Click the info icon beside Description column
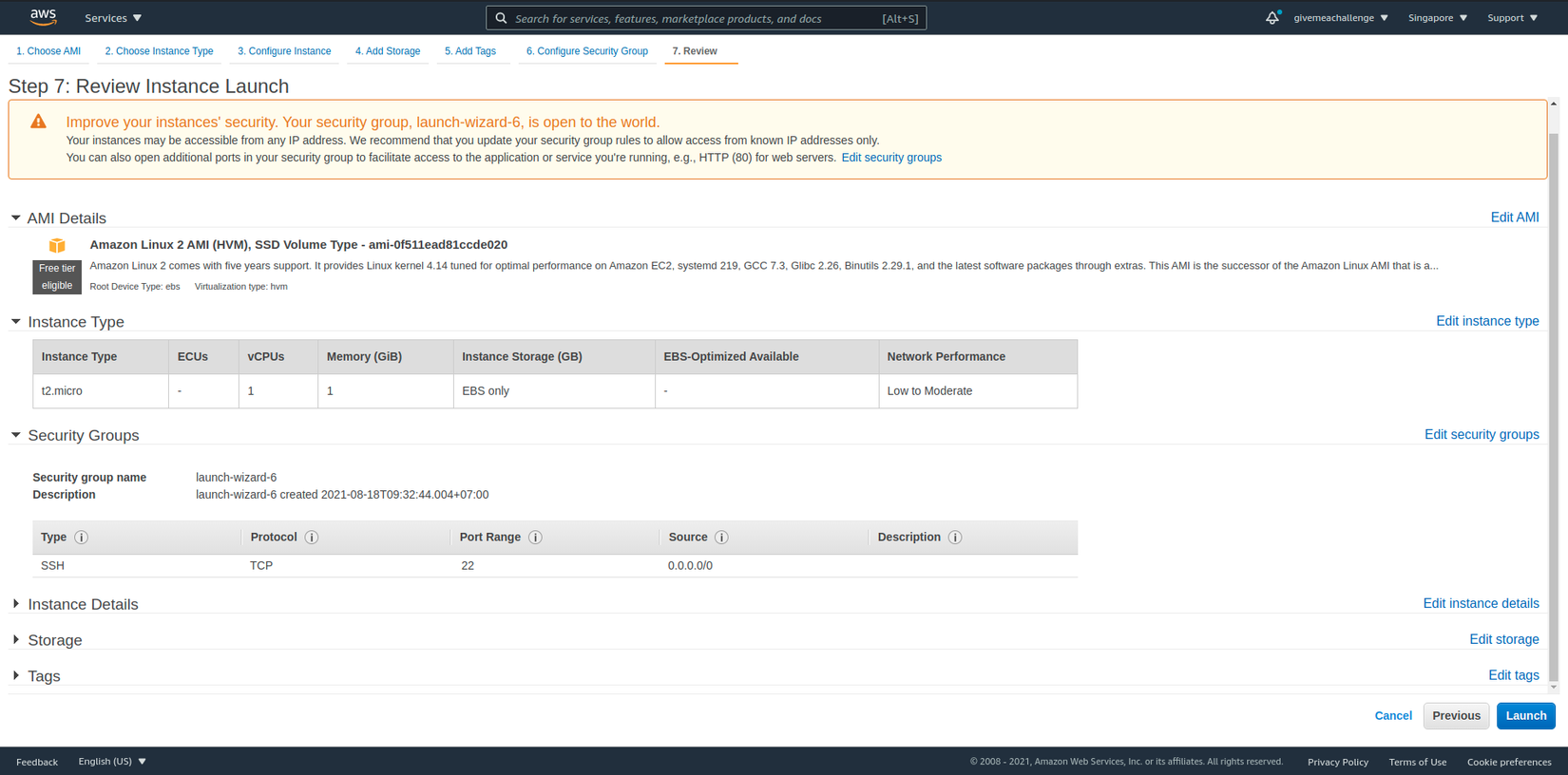 pos(955,538)
